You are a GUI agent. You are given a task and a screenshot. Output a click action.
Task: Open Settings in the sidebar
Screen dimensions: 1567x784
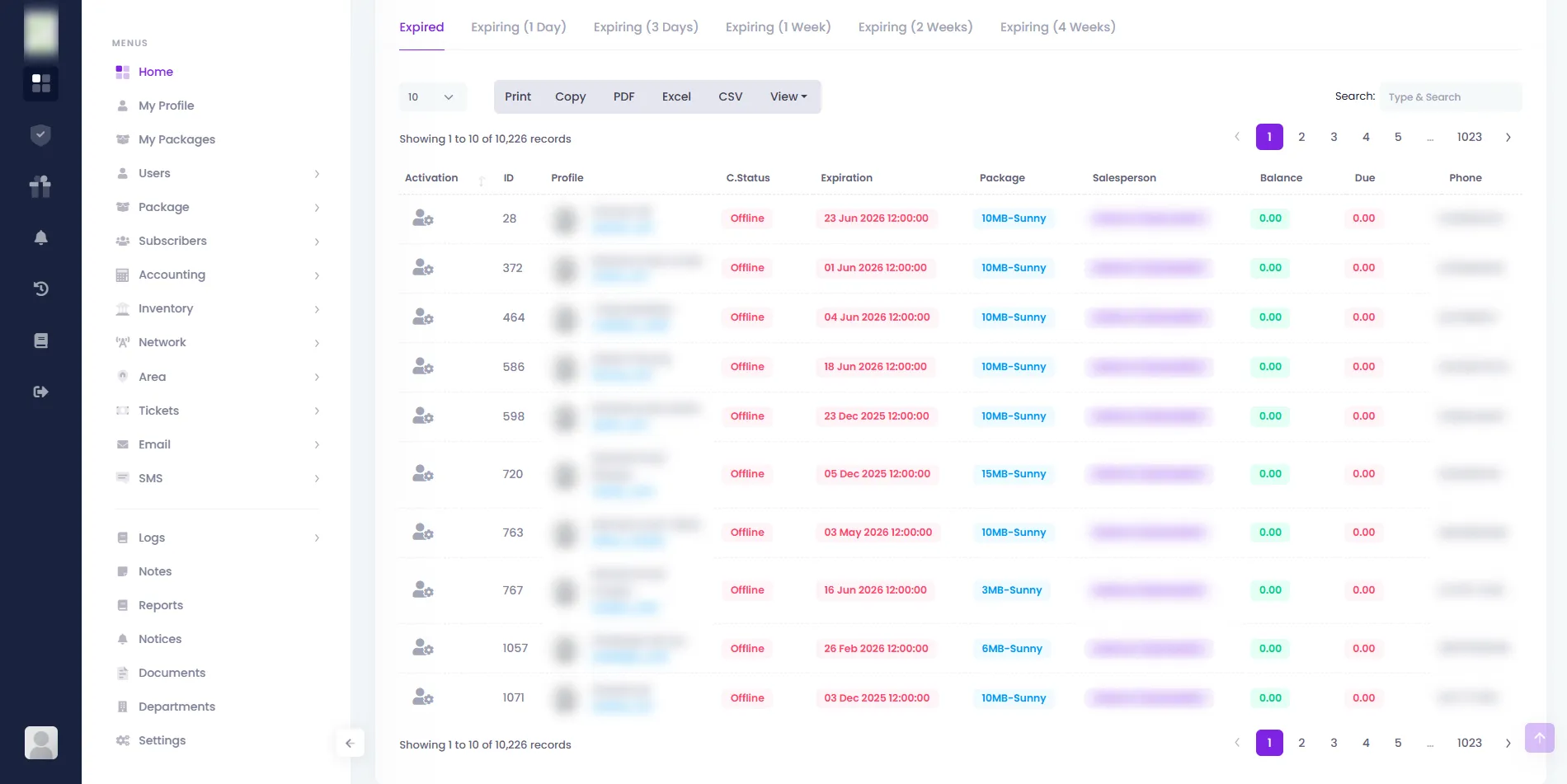(162, 740)
